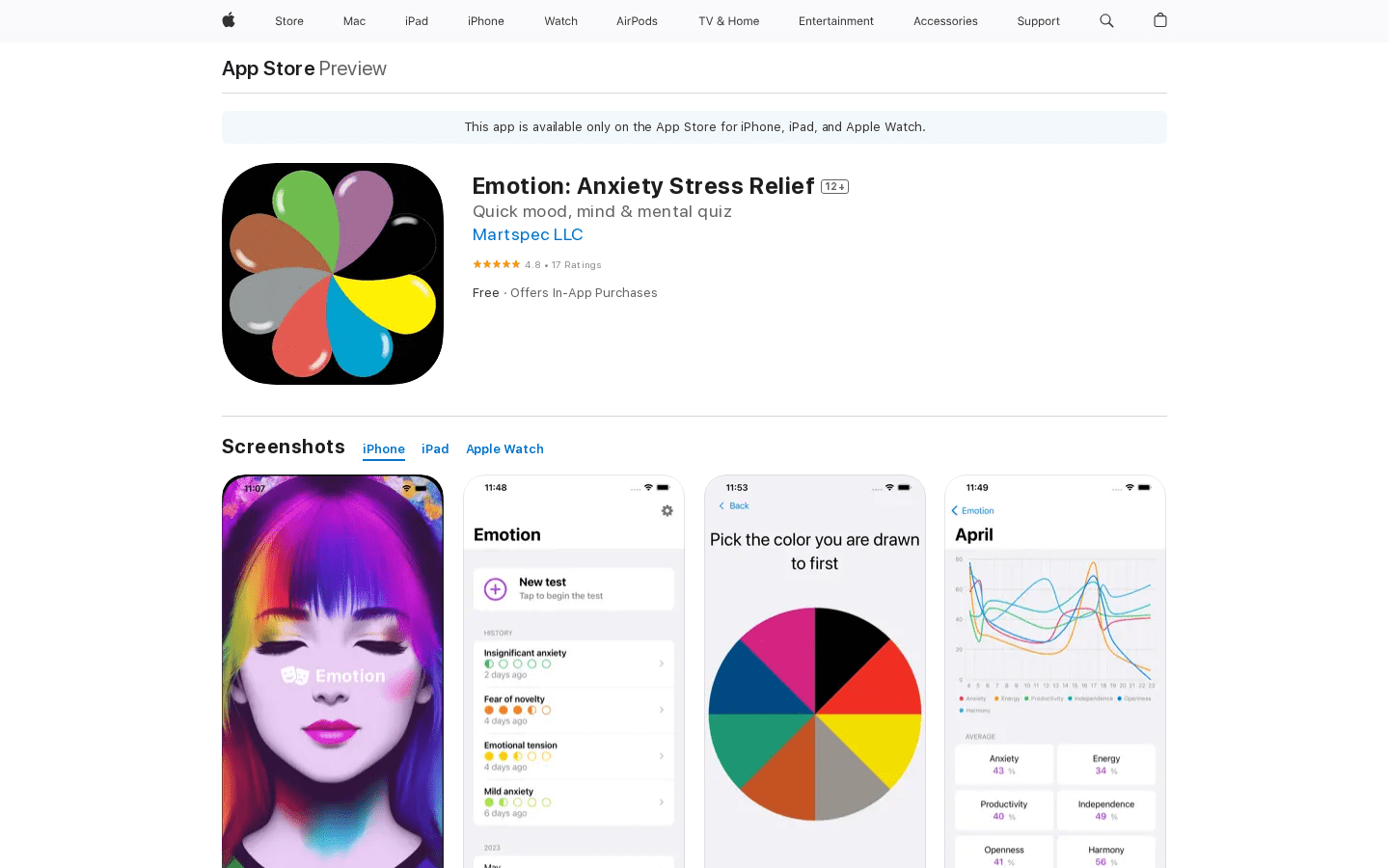Click the settings gear in Emotion screenshot

667,510
